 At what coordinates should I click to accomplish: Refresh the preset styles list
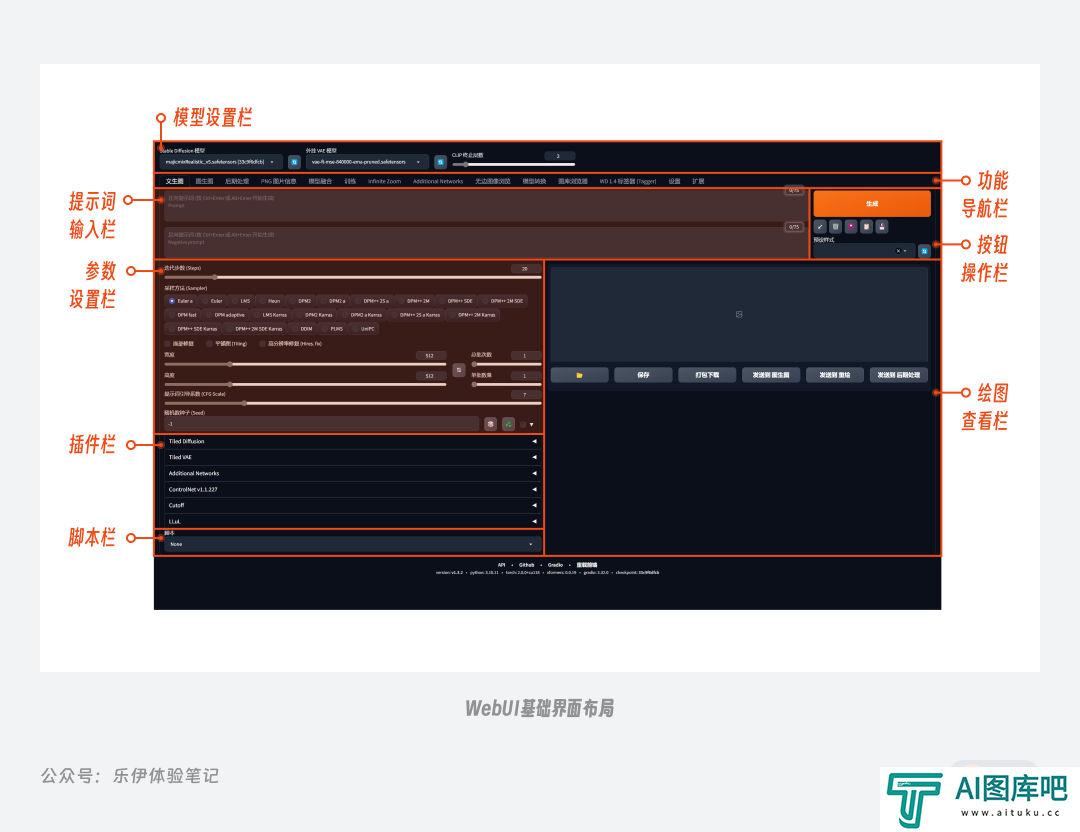click(x=924, y=251)
